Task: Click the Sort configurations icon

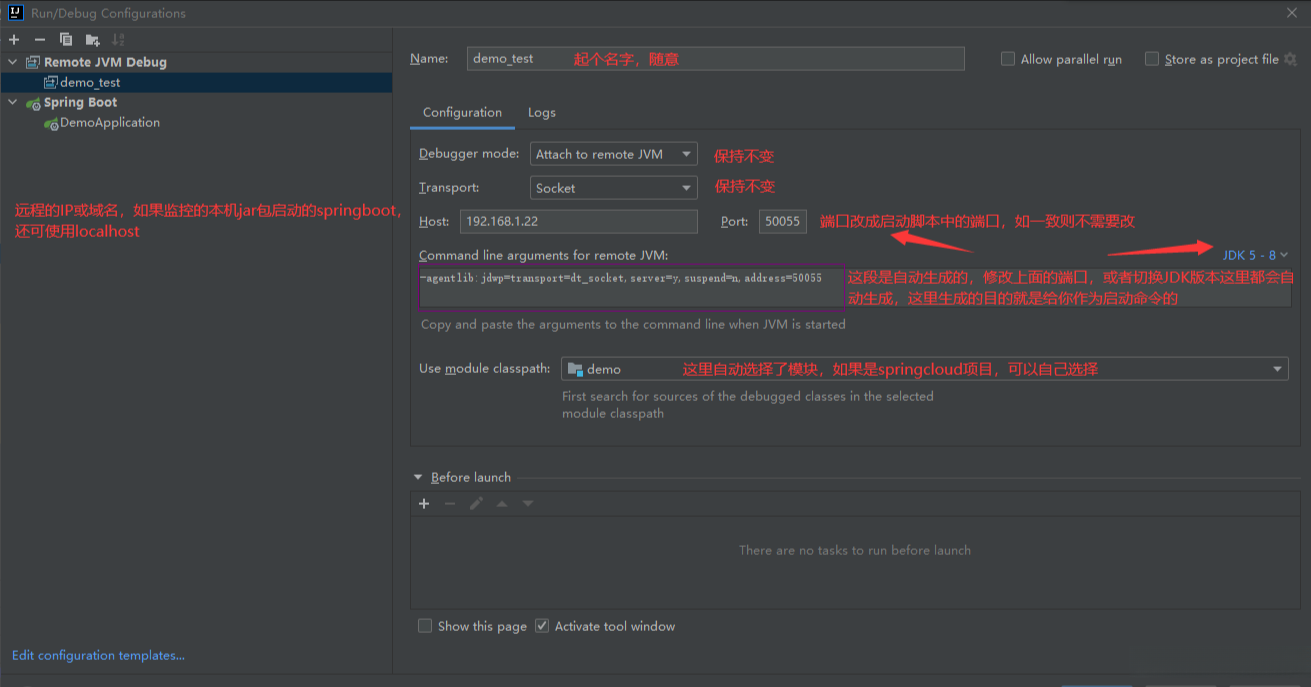Action: point(119,40)
